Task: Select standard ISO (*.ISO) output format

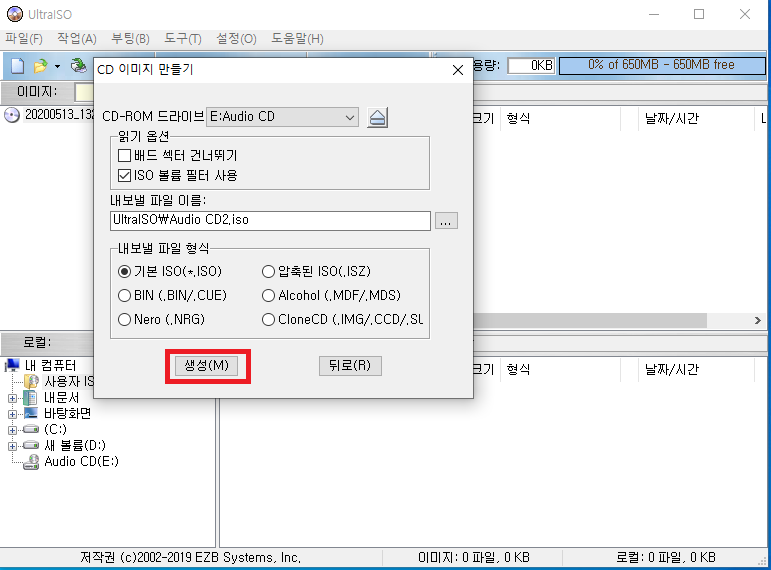Action: point(124,271)
